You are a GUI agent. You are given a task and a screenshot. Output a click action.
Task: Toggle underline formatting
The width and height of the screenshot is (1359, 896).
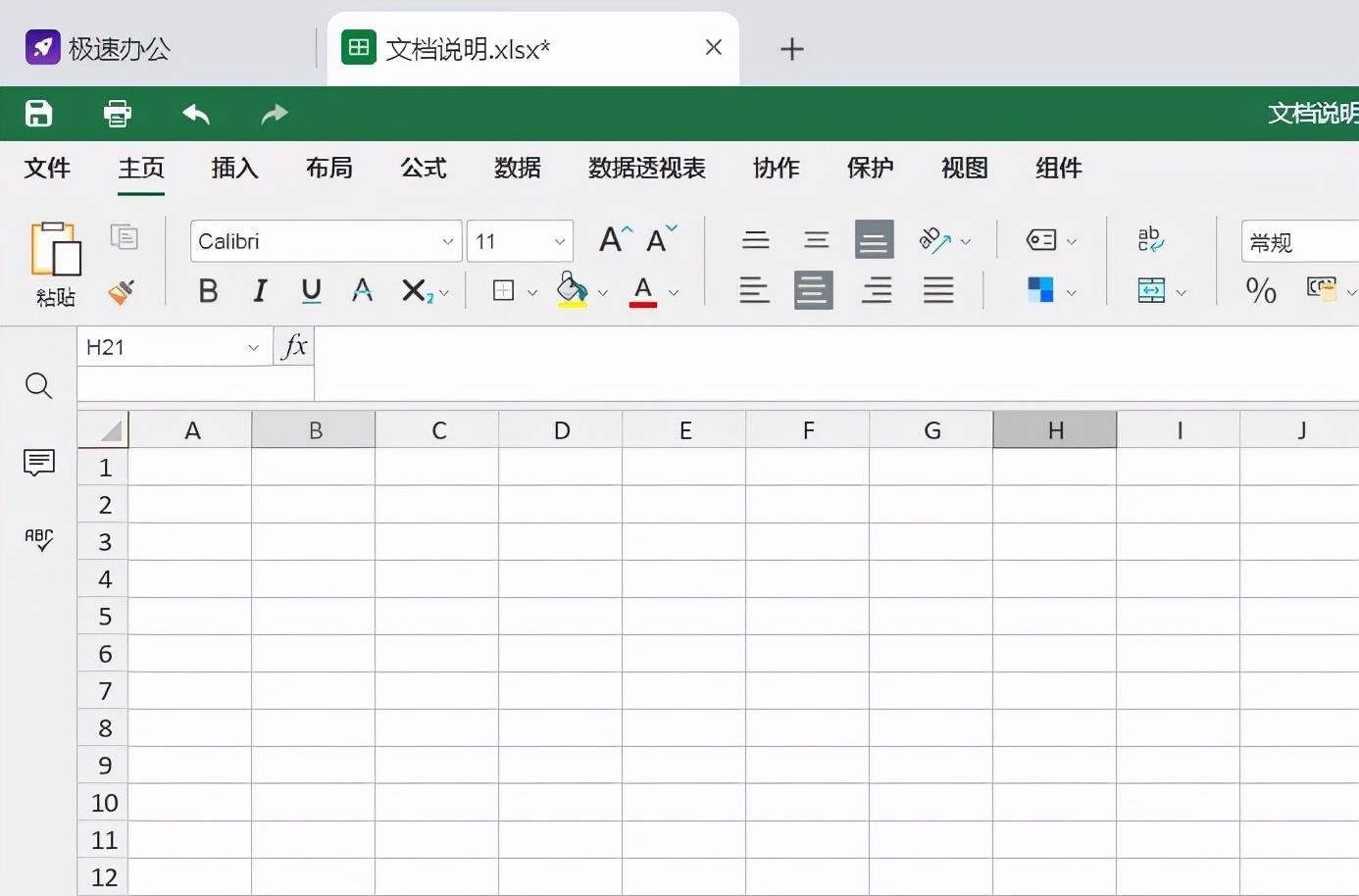click(x=312, y=291)
